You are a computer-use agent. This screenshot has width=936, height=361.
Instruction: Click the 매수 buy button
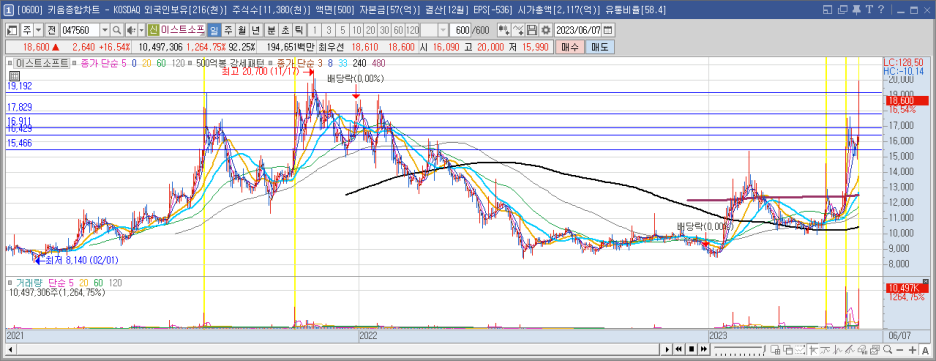coord(569,47)
